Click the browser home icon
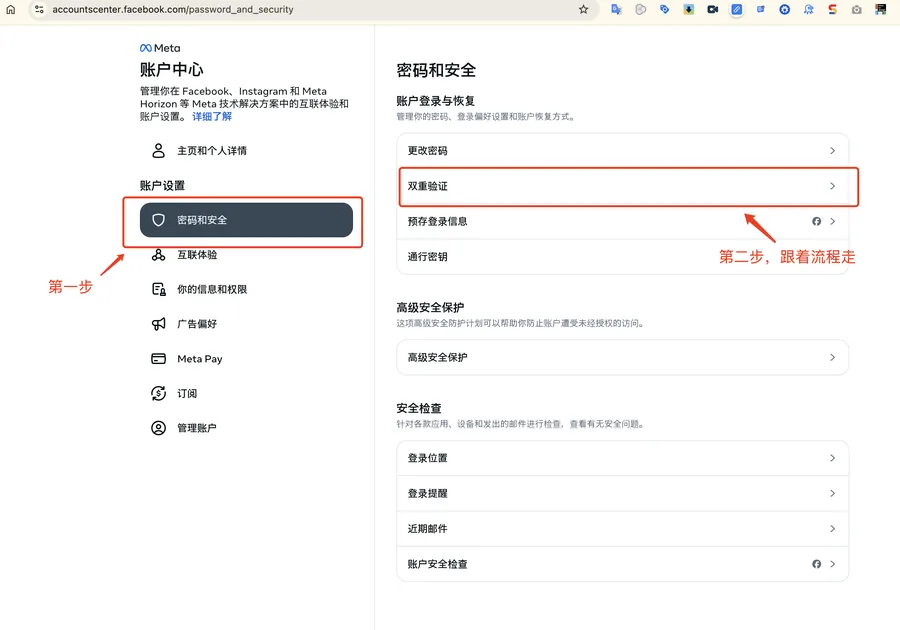This screenshot has height=630, width=900. pyautogui.click(x=10, y=9)
